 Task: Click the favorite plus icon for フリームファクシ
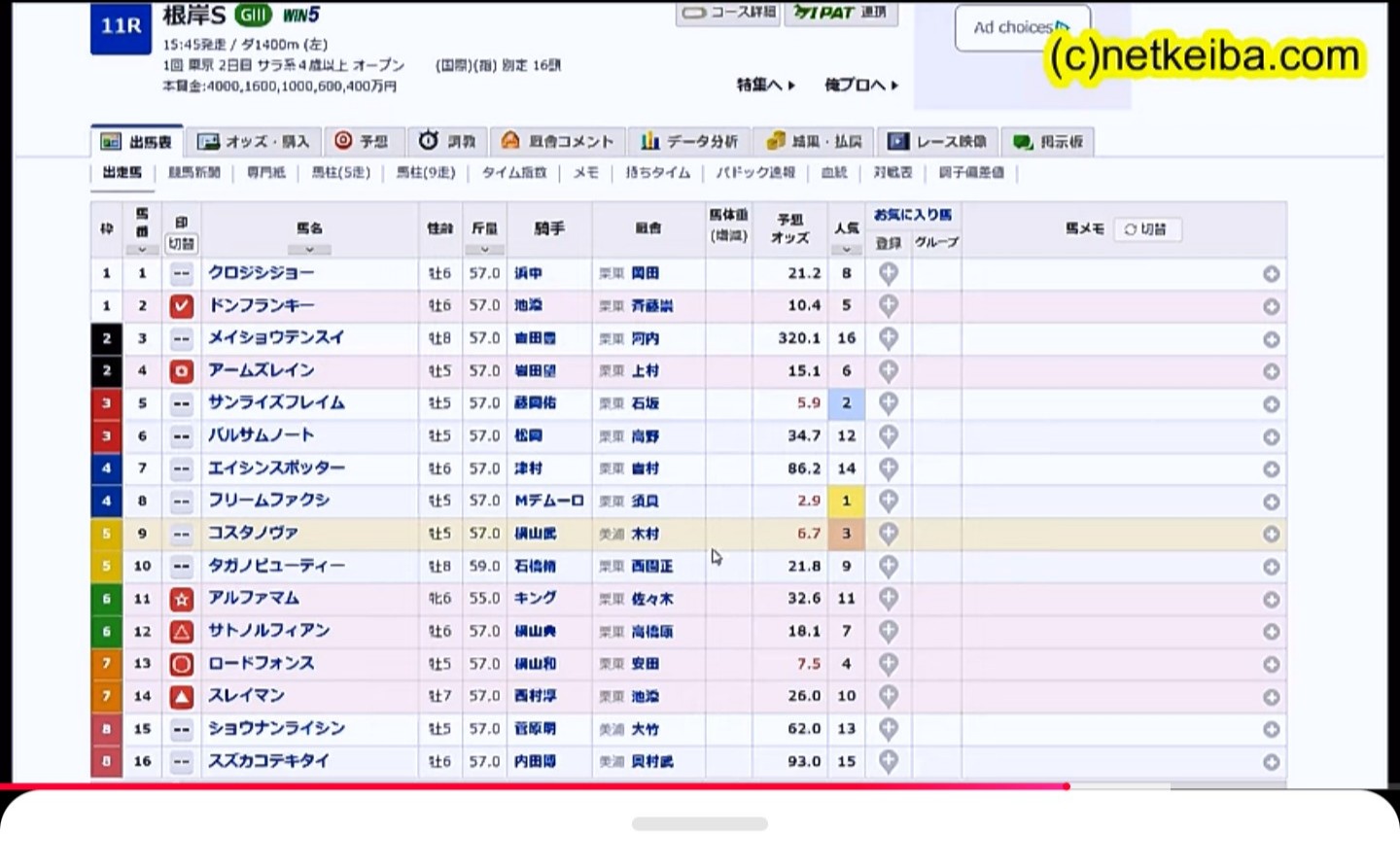click(x=888, y=502)
